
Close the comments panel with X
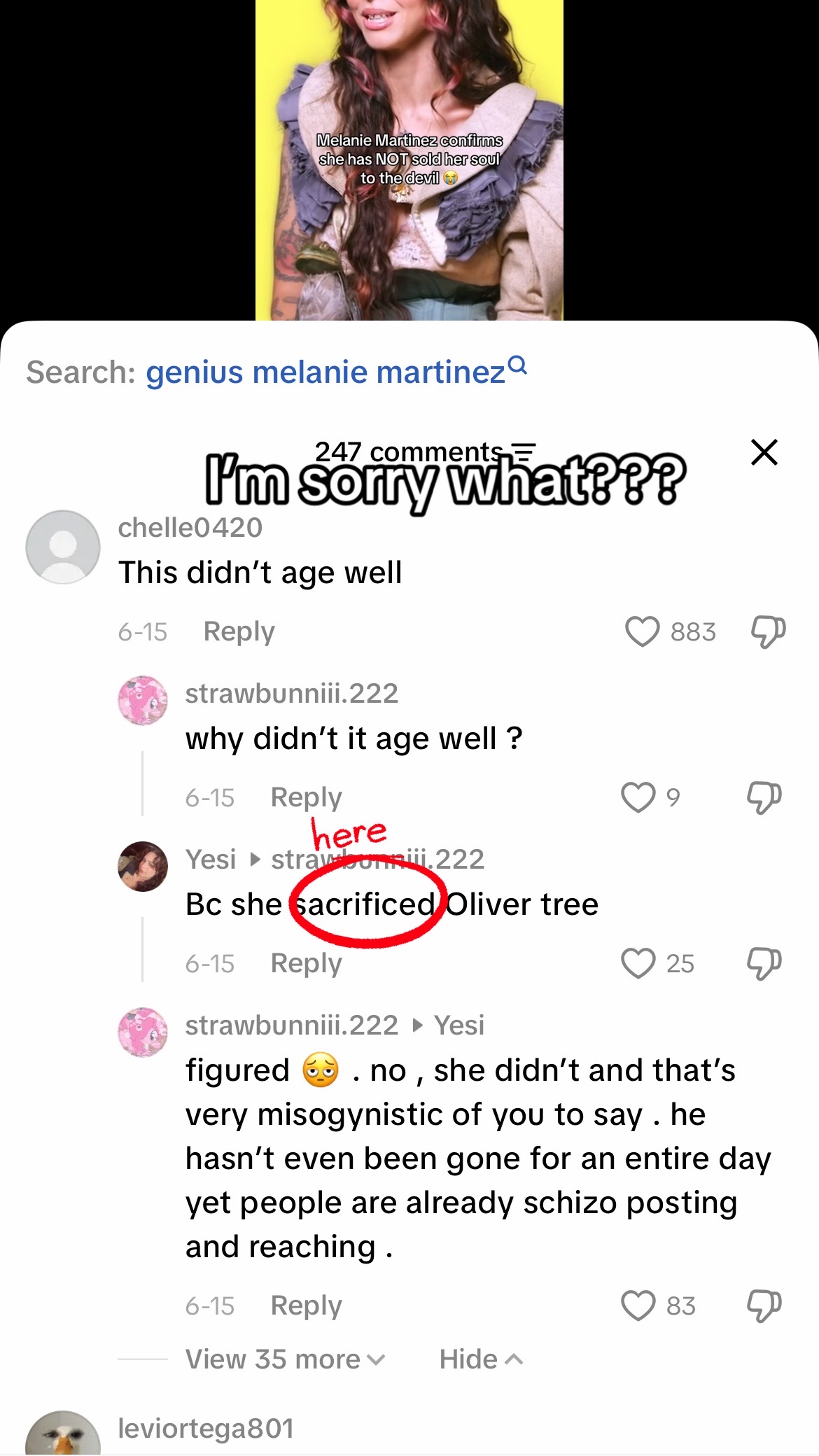764,451
